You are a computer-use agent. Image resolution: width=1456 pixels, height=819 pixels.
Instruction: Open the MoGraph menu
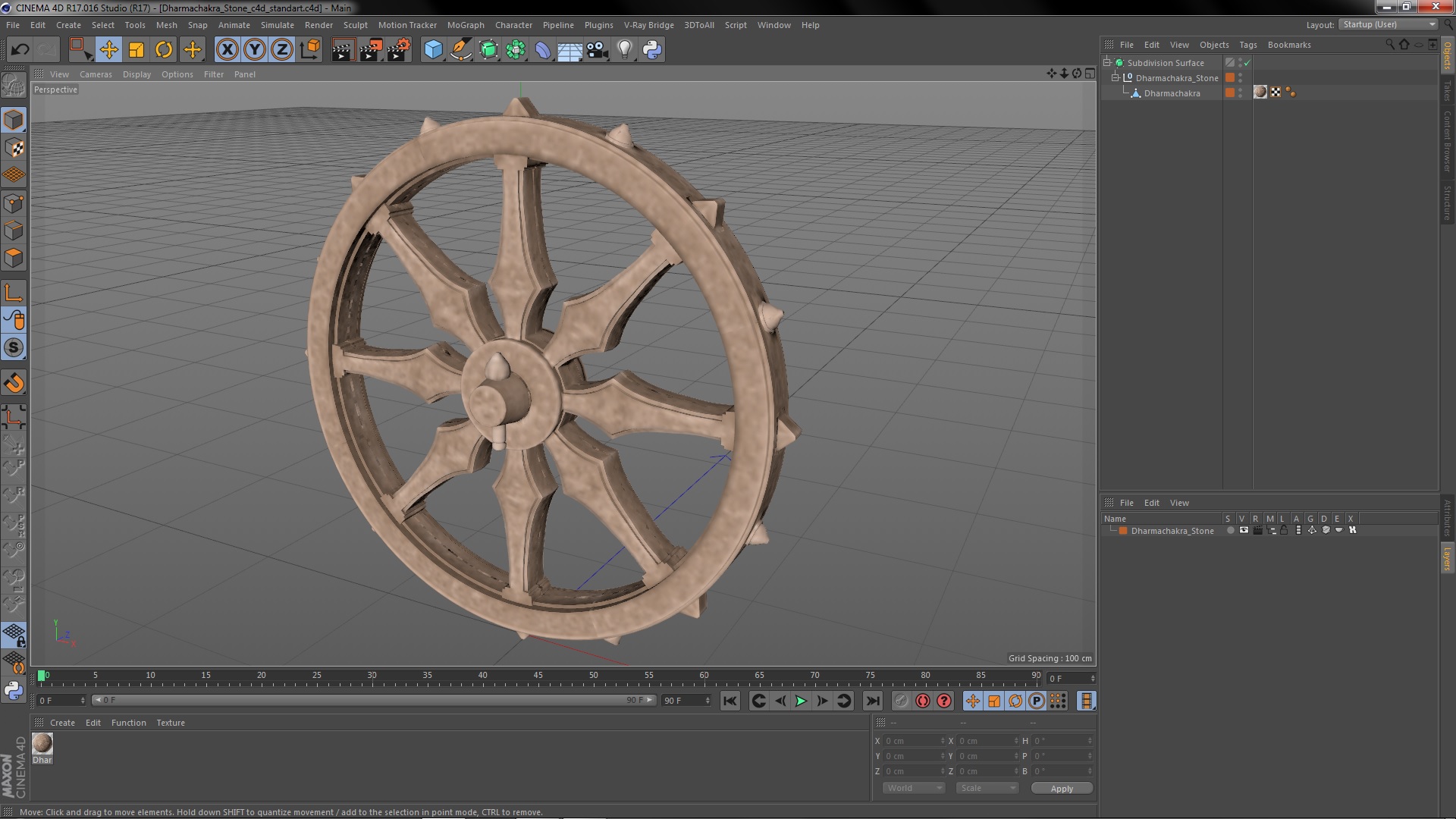click(x=465, y=25)
